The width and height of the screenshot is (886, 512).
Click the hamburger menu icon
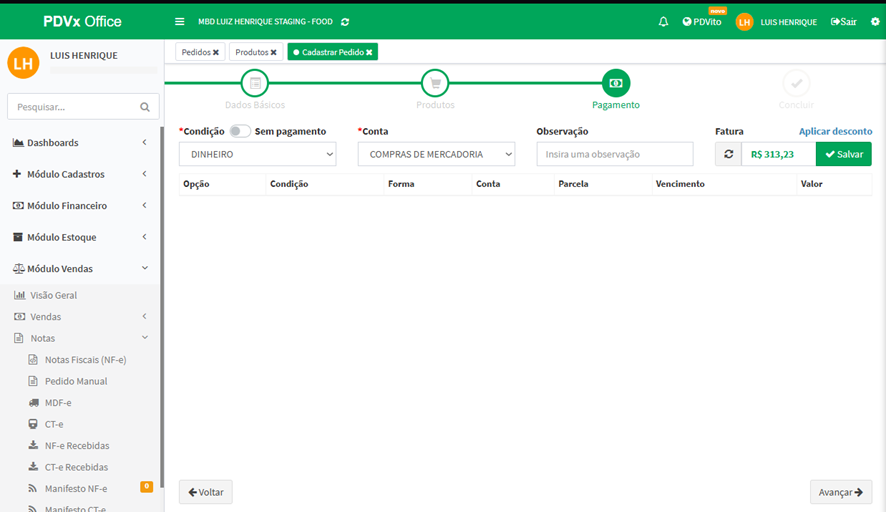179,21
